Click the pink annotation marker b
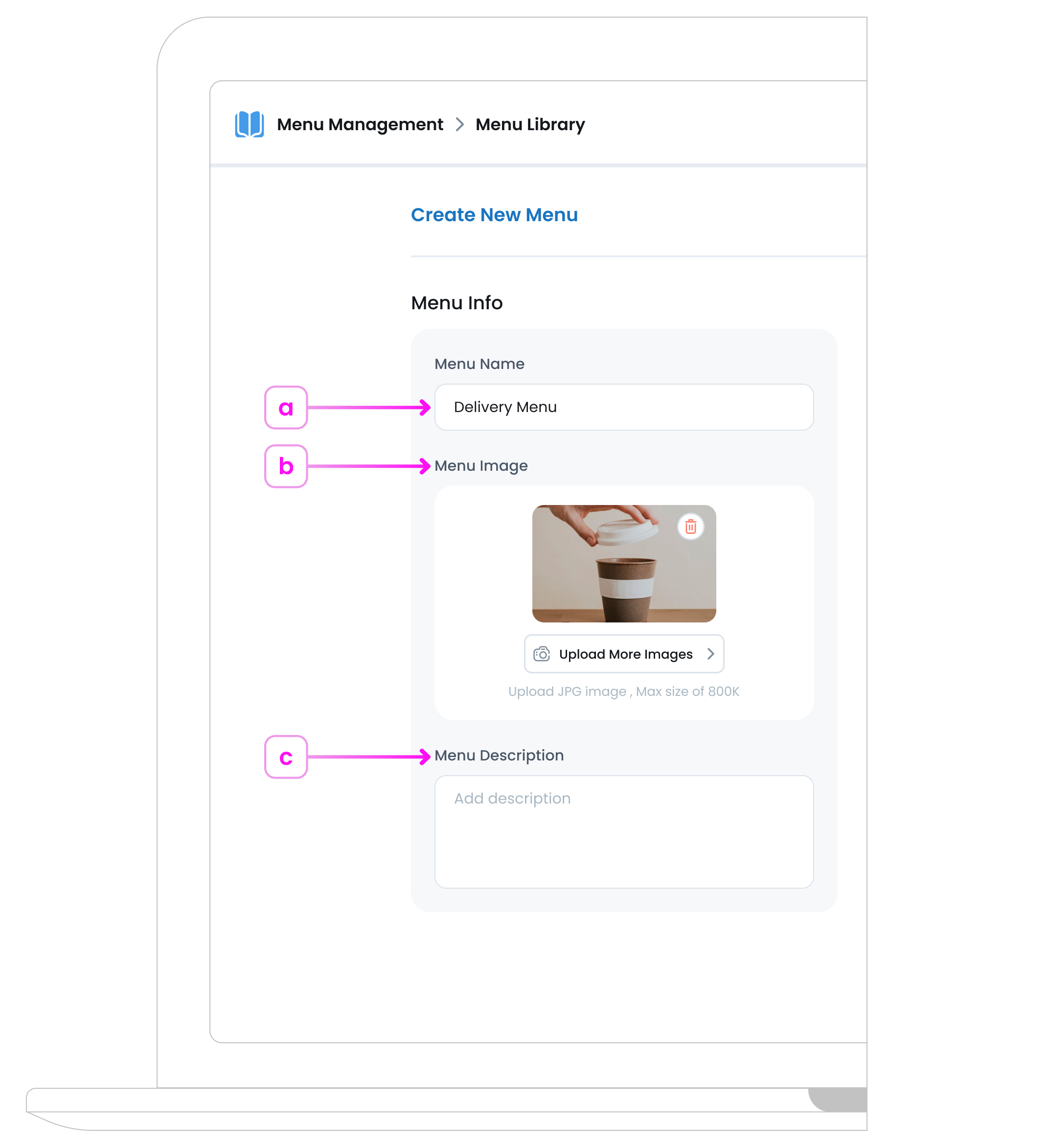This screenshot has width=1049, height=1148. [286, 466]
